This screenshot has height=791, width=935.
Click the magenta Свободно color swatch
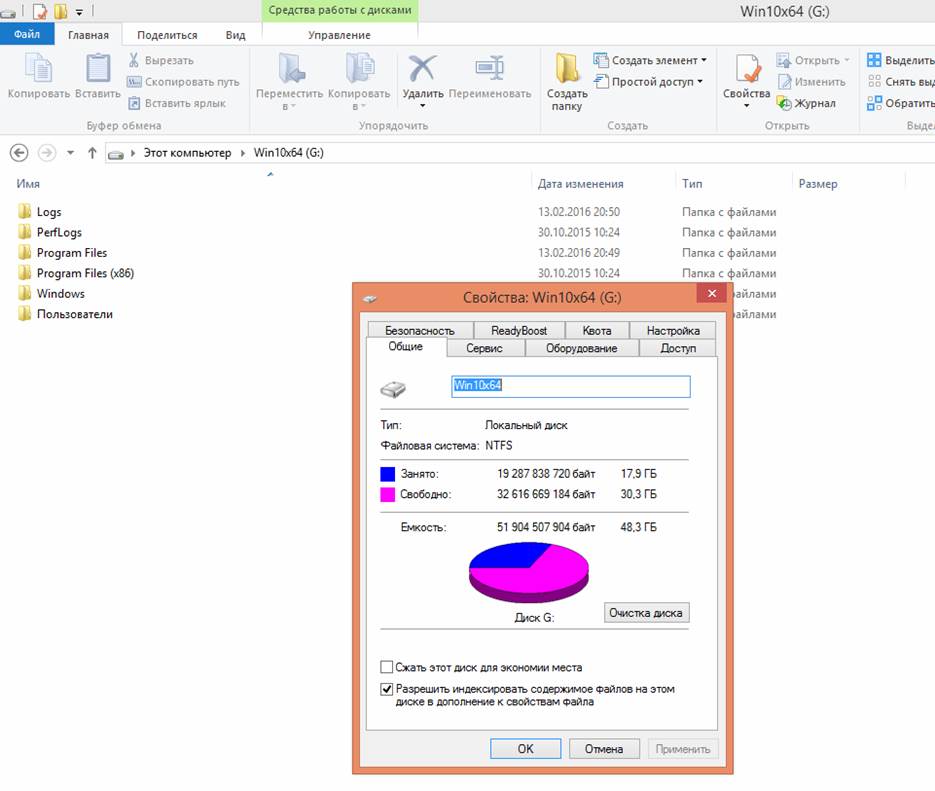388,494
